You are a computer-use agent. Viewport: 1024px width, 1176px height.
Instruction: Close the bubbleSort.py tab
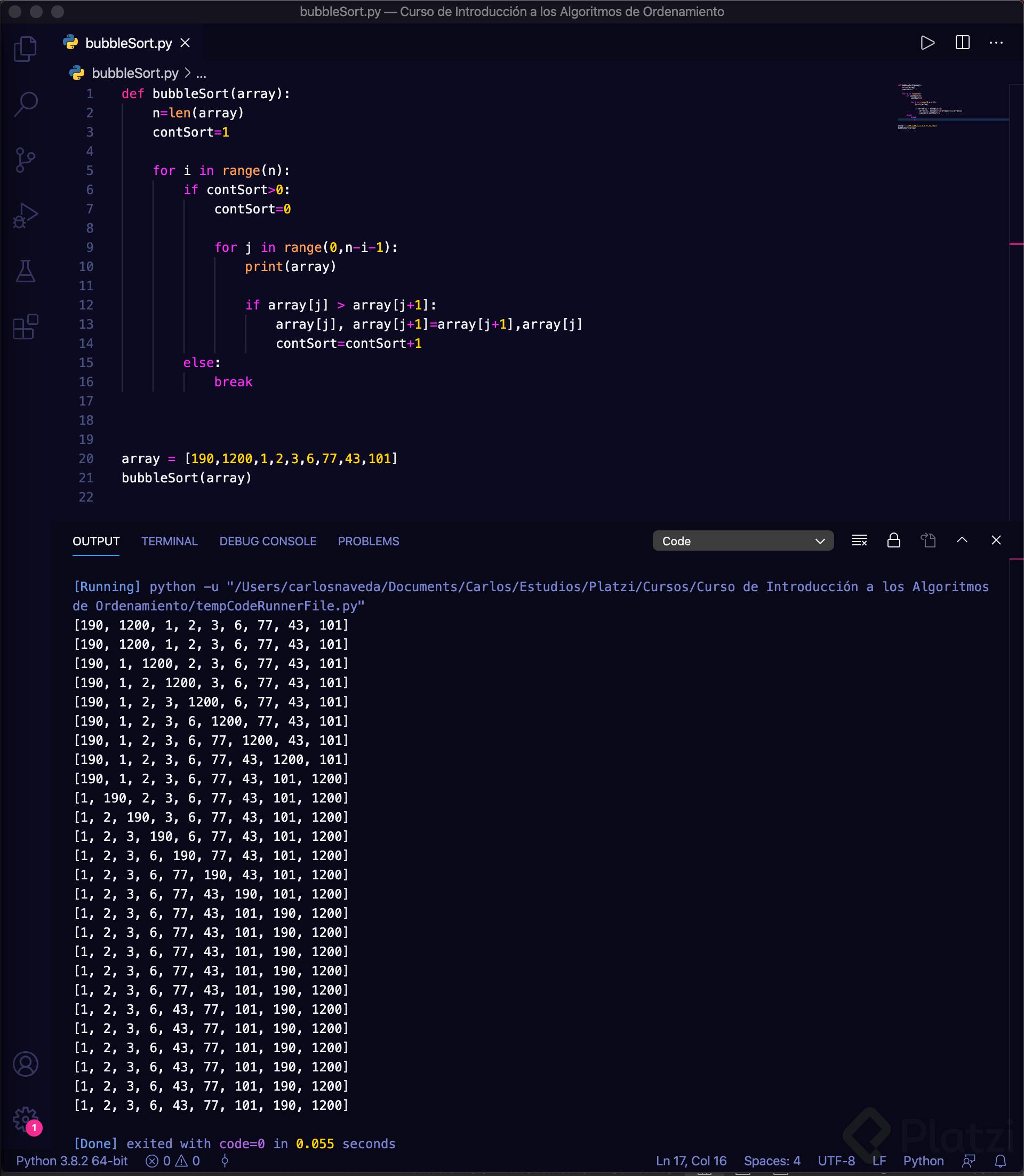(185, 43)
